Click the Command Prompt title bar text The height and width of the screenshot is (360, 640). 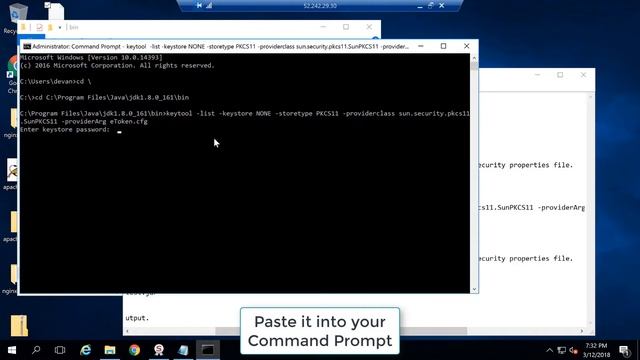coord(220,47)
